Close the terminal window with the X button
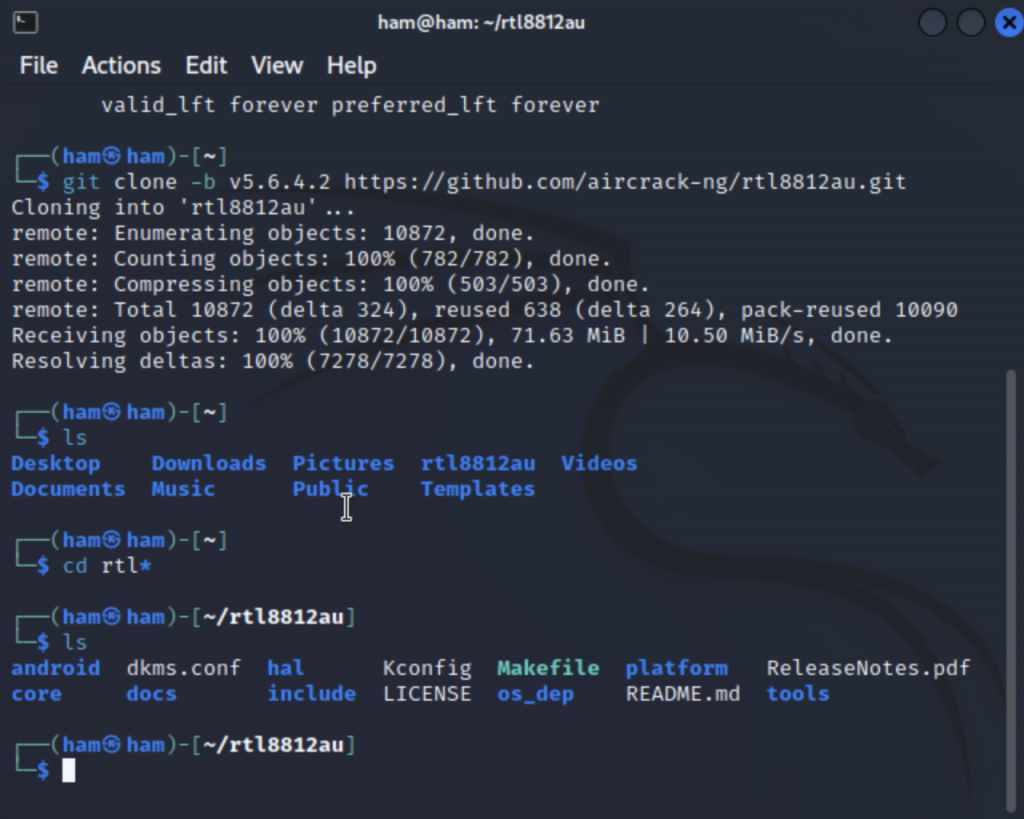 point(1008,23)
